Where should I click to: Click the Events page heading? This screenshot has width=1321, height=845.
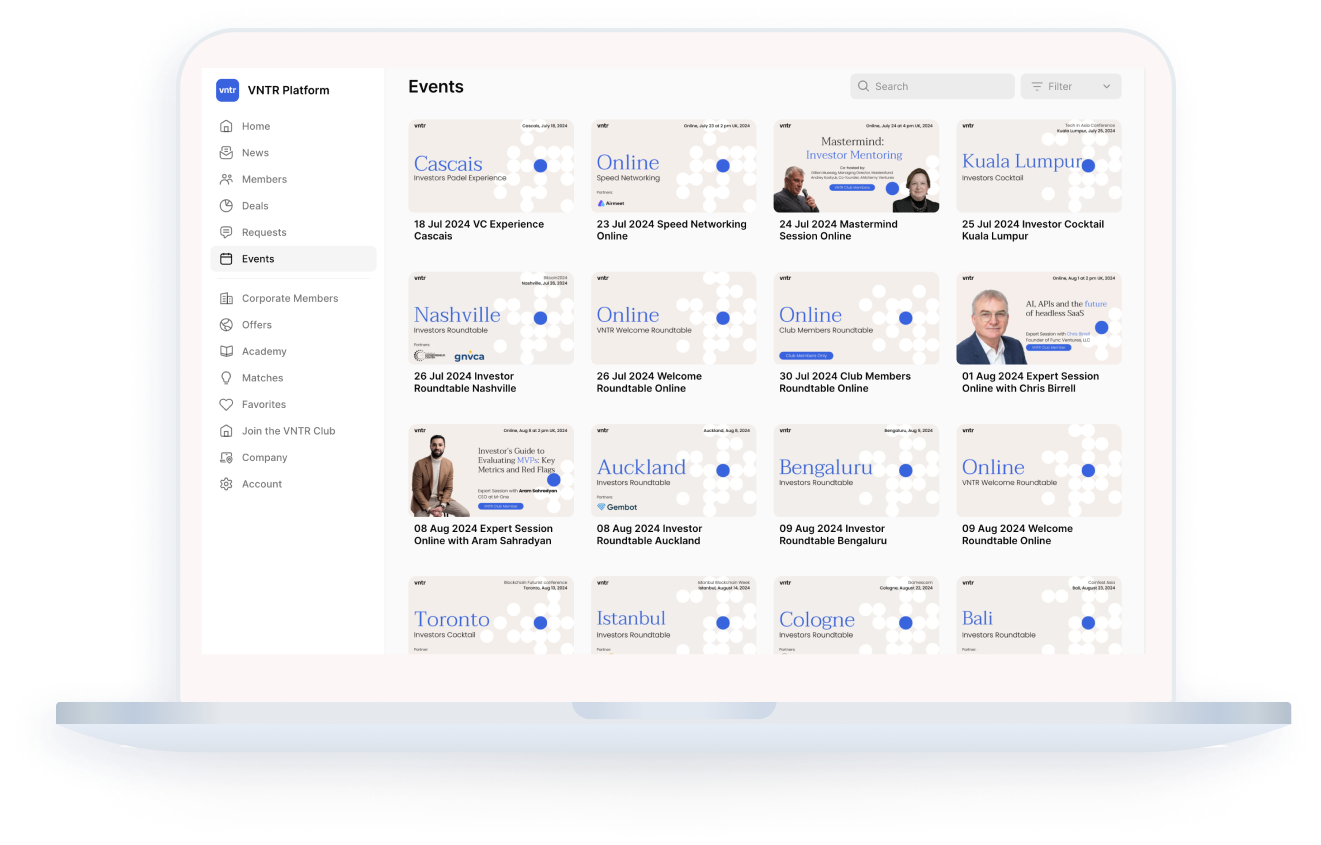point(436,87)
